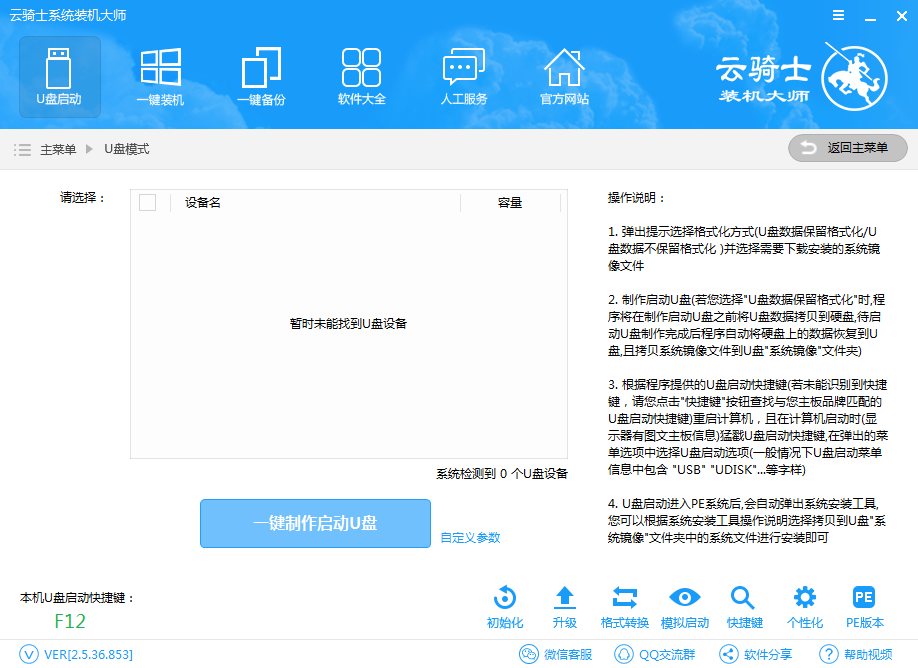Image resolution: width=918 pixels, height=668 pixels.
Task: Click 设备名 column header
Action: pos(203,203)
